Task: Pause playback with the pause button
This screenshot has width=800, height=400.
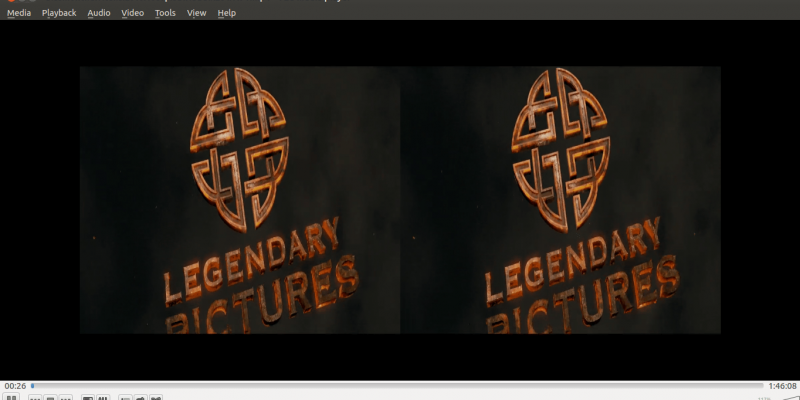Action: tap(11, 397)
